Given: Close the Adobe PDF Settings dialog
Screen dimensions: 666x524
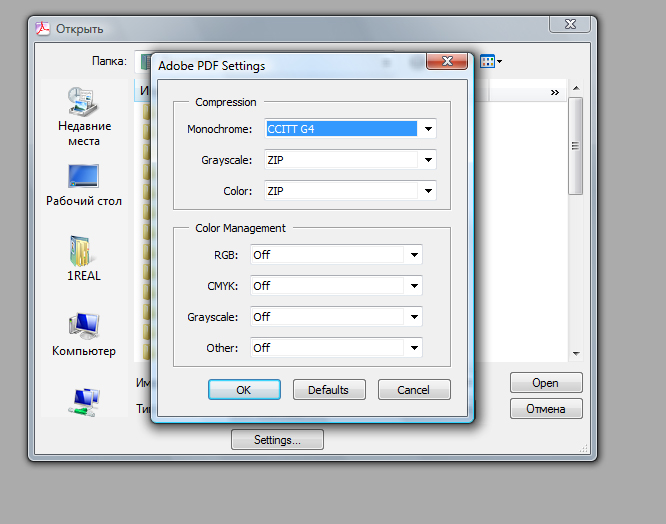Looking at the screenshot, I should pos(447,61).
